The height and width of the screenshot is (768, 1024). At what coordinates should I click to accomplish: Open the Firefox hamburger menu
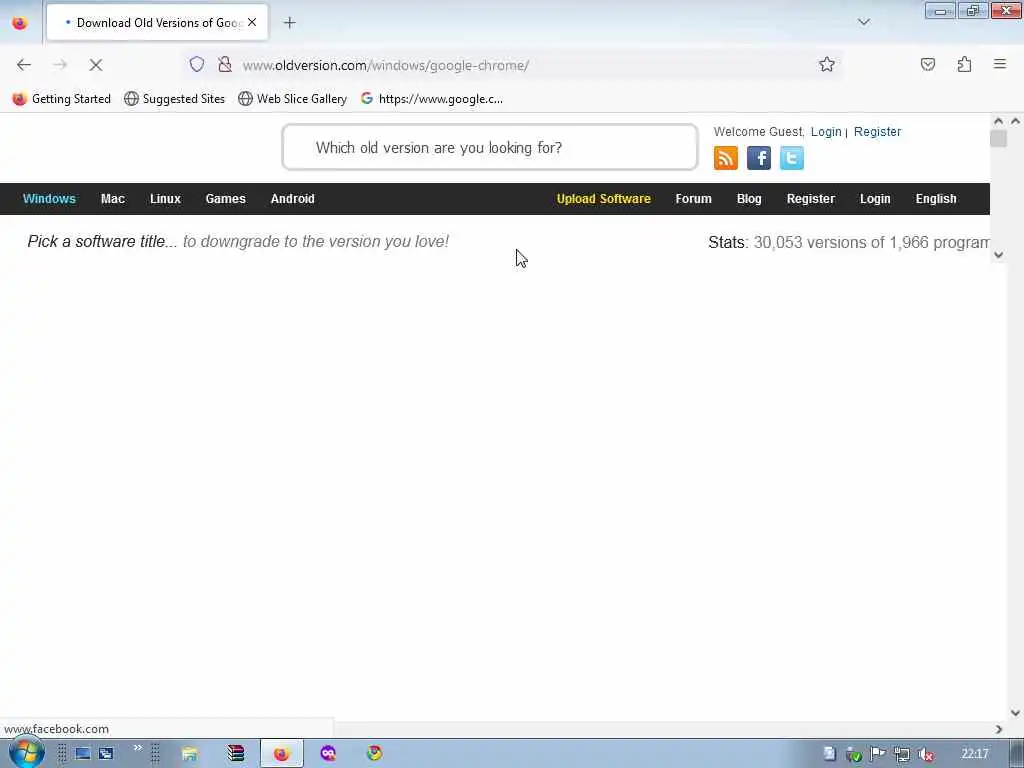click(999, 64)
